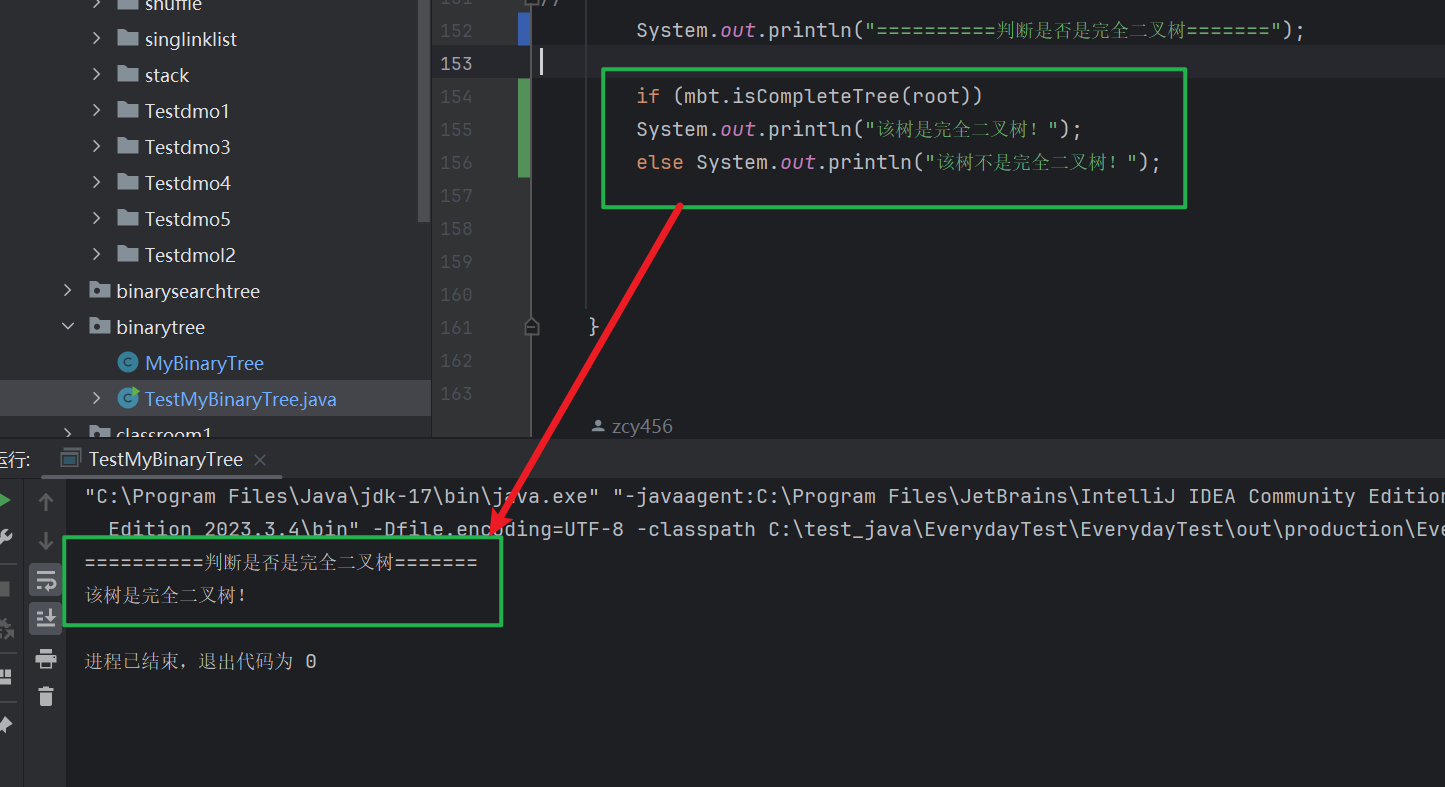
Task: Click the restore layout icon in run panel
Action: coord(5,677)
